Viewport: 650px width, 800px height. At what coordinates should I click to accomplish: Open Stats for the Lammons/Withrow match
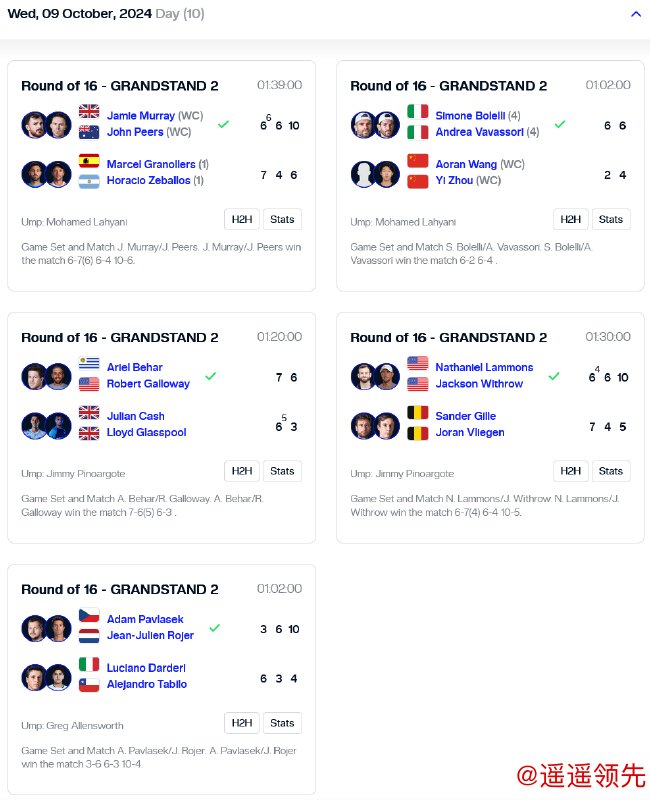tap(611, 472)
